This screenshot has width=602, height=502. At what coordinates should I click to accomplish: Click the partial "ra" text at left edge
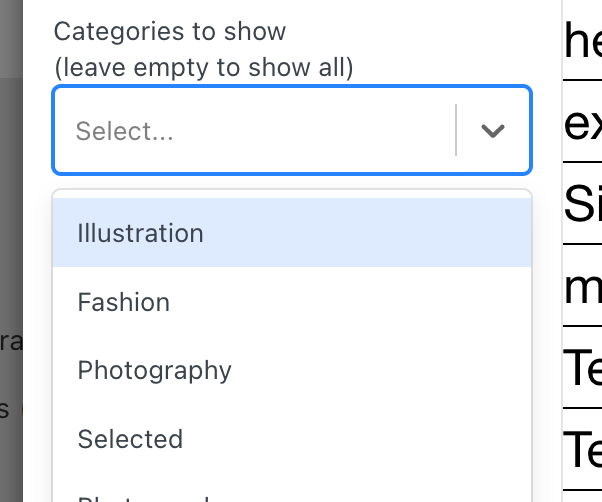pyautogui.click(x=10, y=341)
